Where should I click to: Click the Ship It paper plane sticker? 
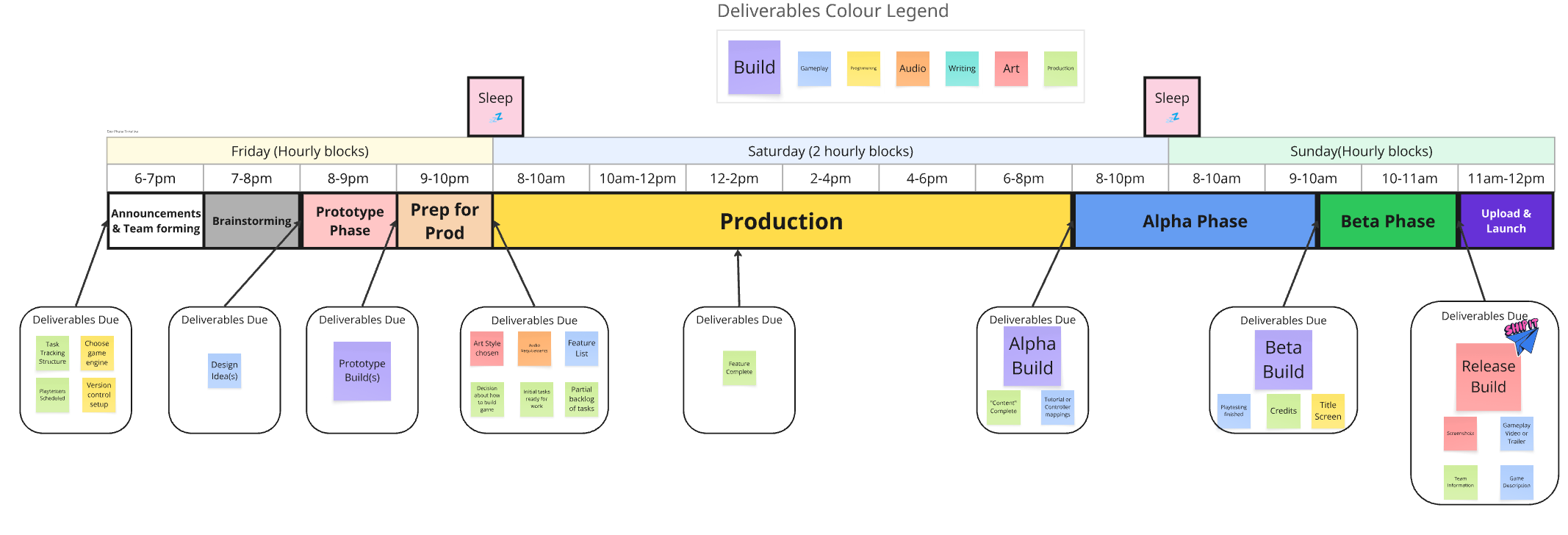pos(1522,335)
